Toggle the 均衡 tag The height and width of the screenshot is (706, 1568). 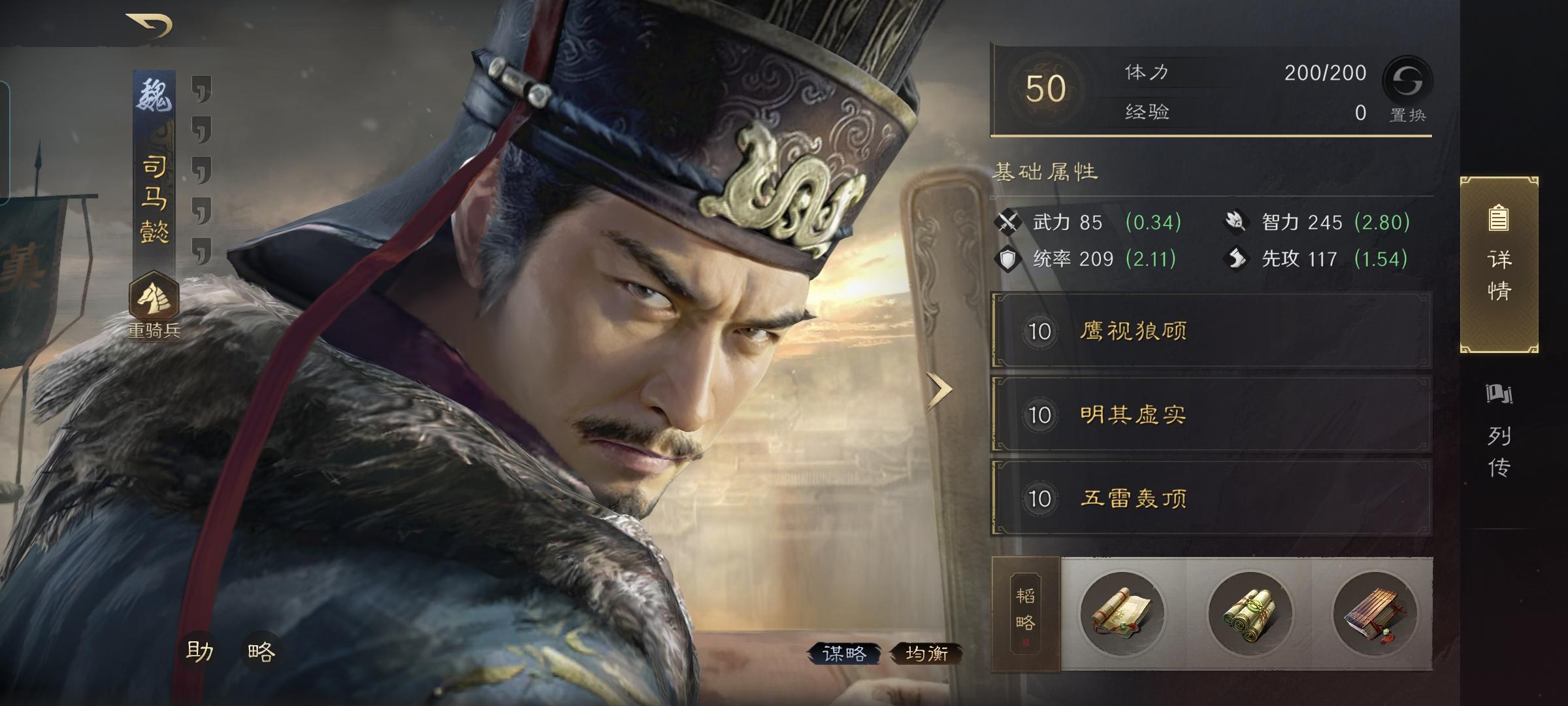click(x=927, y=653)
